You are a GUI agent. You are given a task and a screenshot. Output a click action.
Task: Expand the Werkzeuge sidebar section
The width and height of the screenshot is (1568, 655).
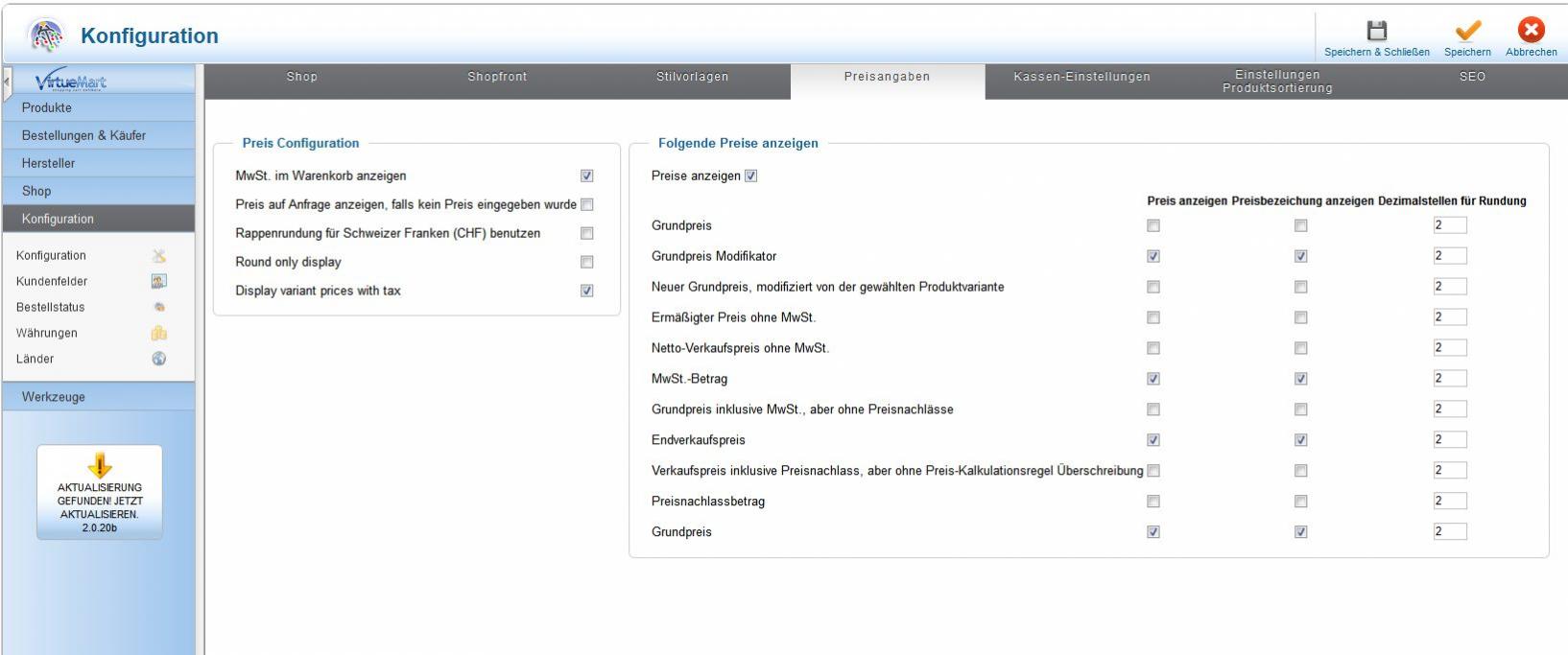pyautogui.click(x=54, y=397)
